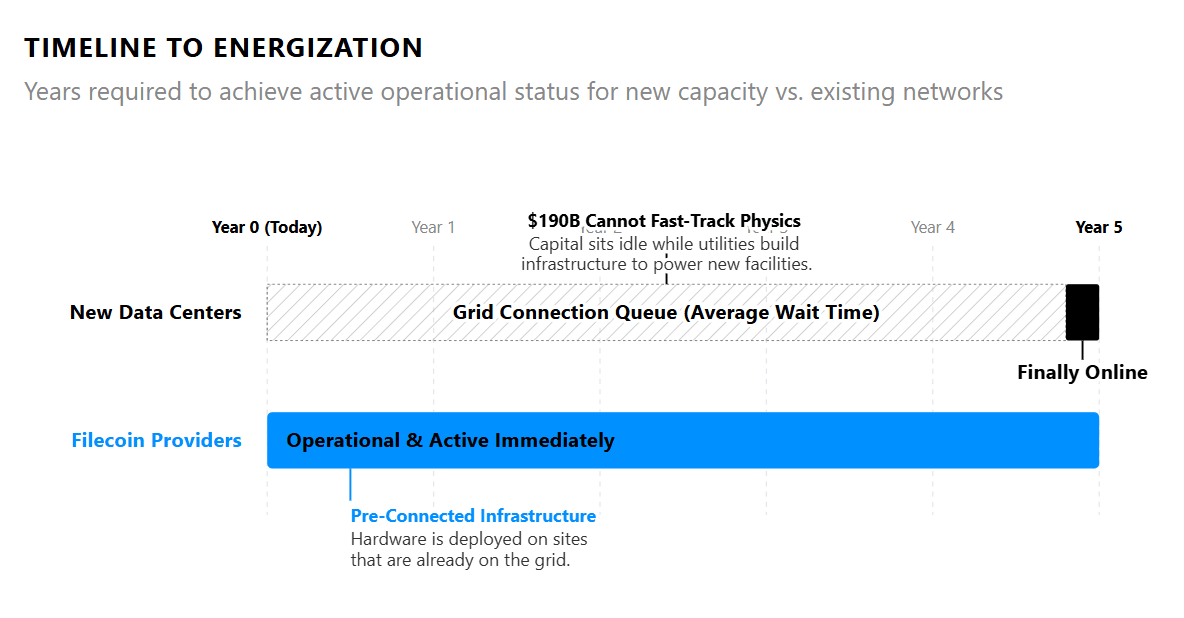Click the black Finally Online block

[x=1082, y=312]
